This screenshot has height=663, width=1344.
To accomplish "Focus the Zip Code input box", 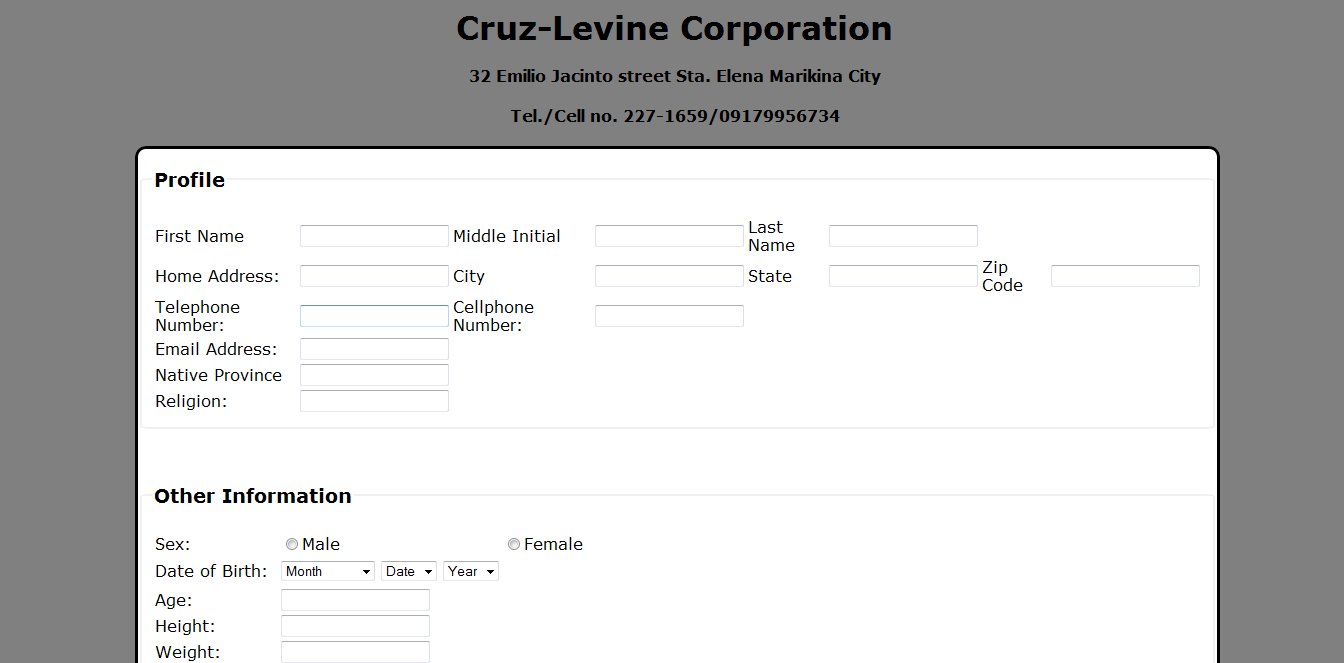I will [1125, 276].
